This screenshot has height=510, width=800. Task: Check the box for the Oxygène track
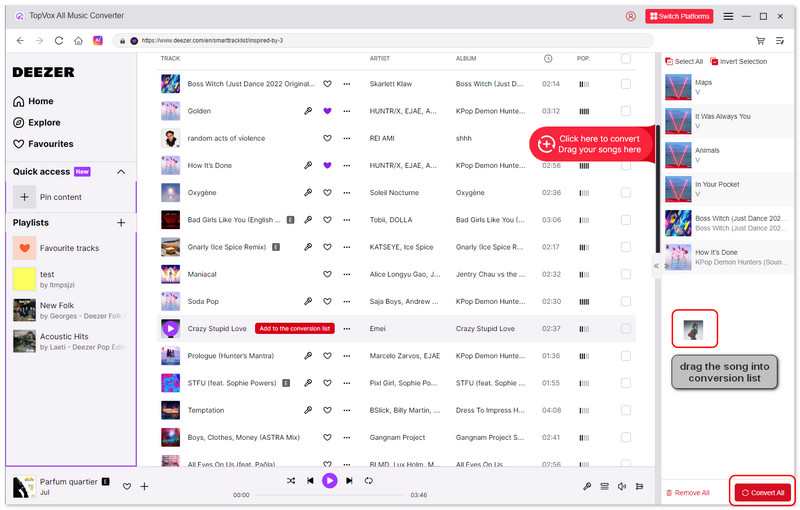pyautogui.click(x=625, y=192)
